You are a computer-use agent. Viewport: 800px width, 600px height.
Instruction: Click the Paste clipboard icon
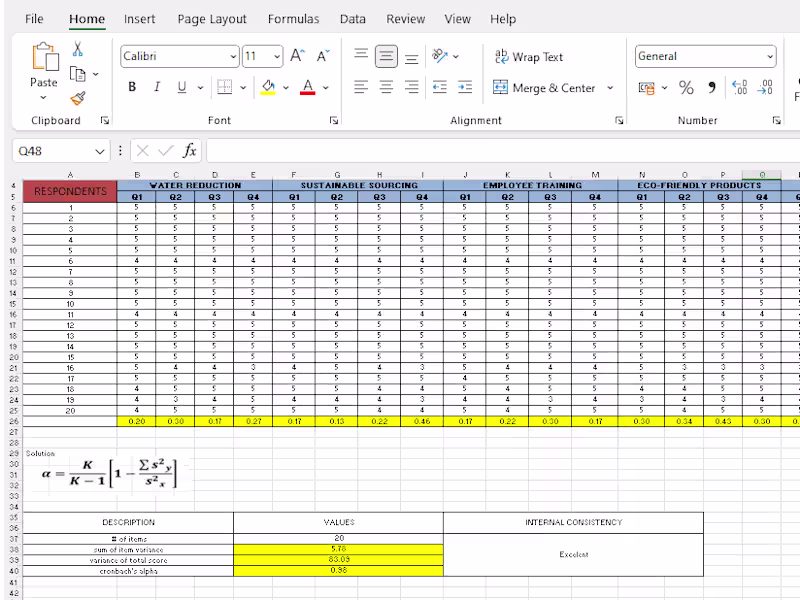45,56
